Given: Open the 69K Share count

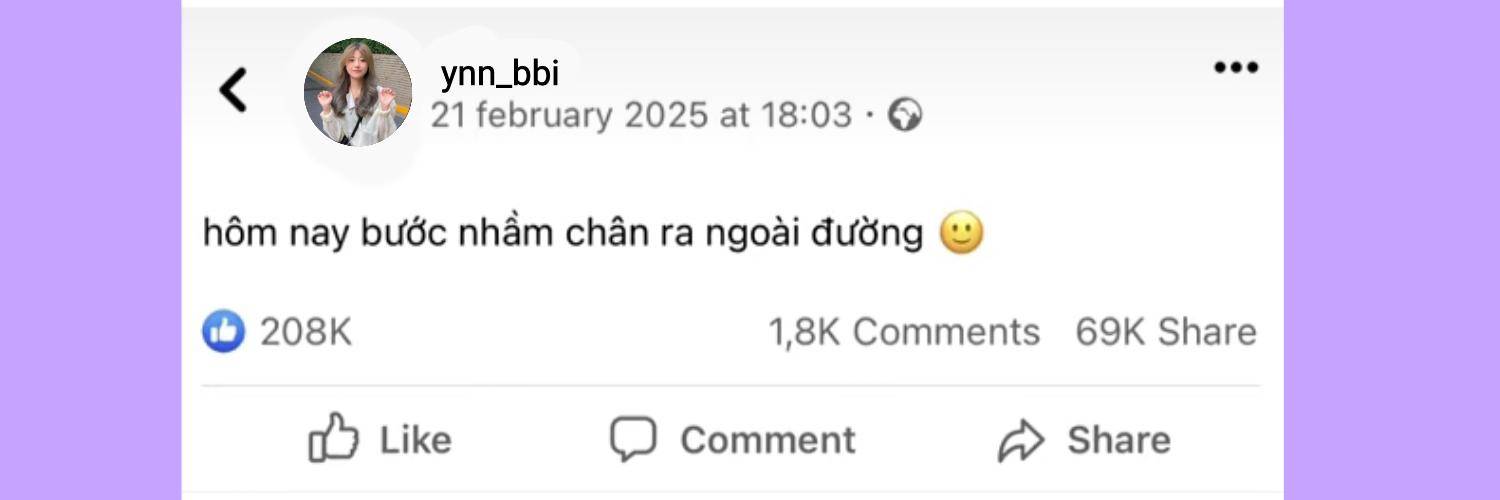Looking at the screenshot, I should coord(1166,332).
